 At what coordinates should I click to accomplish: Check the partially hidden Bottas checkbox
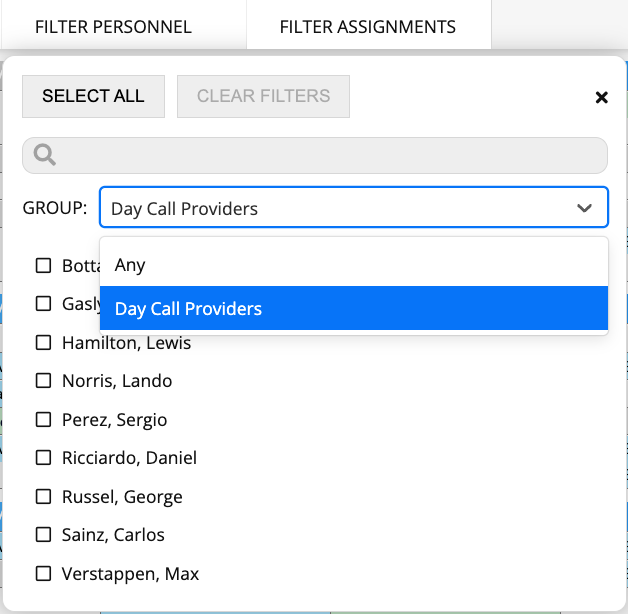click(43, 265)
